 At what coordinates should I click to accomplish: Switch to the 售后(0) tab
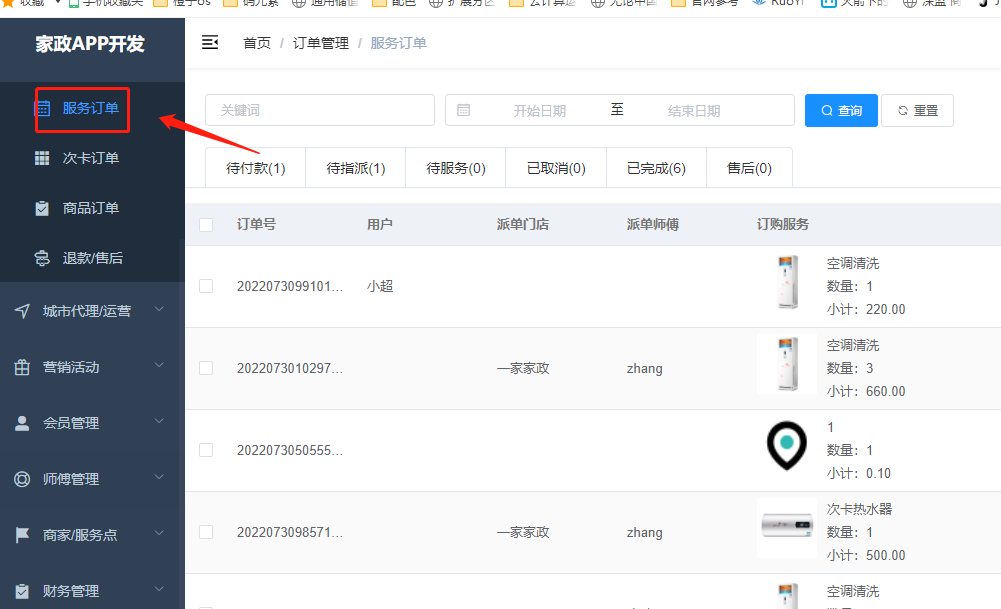(749, 168)
